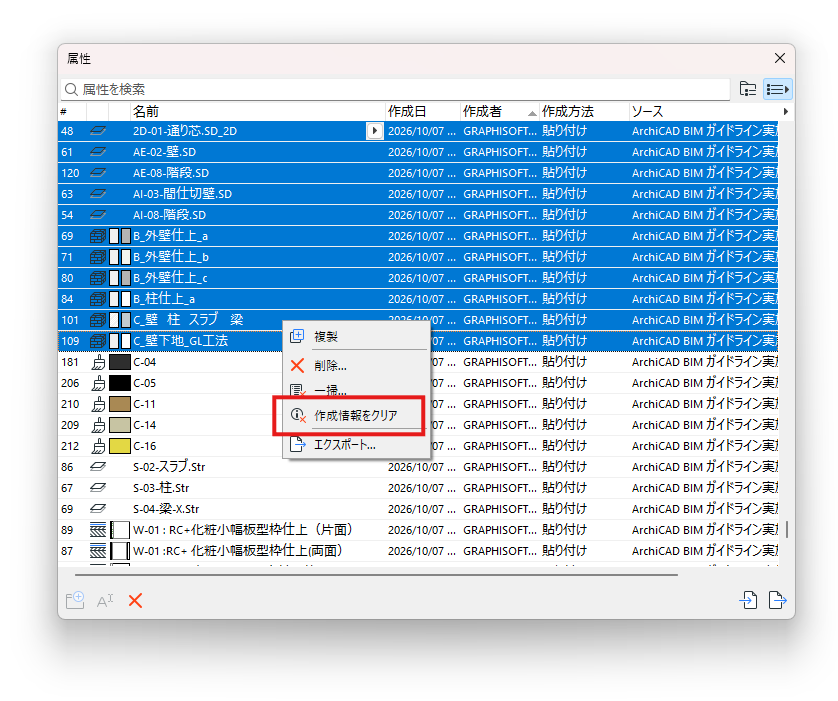The width and height of the screenshot is (838, 701).
Task: Click layer icon of S-03-柱.Str row
Action: (98, 487)
